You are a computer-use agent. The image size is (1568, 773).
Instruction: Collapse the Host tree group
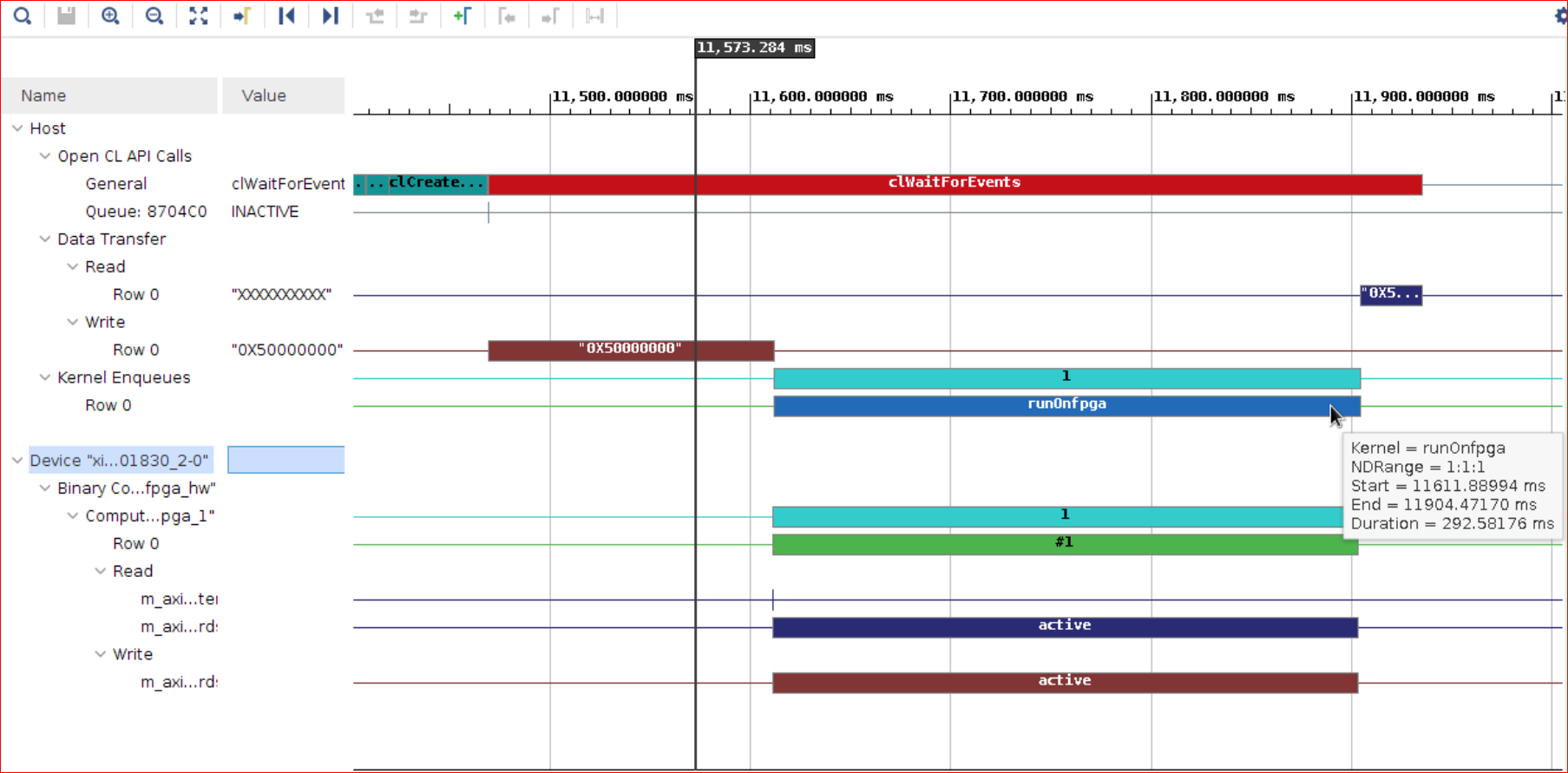point(17,128)
